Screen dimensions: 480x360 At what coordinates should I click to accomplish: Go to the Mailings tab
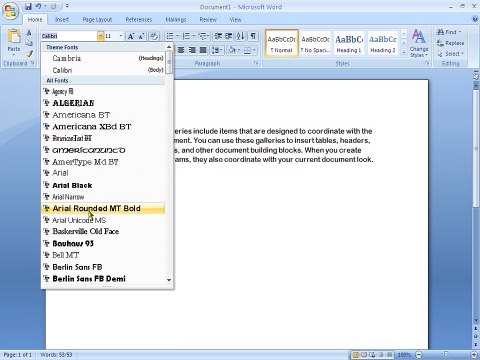pyautogui.click(x=176, y=20)
